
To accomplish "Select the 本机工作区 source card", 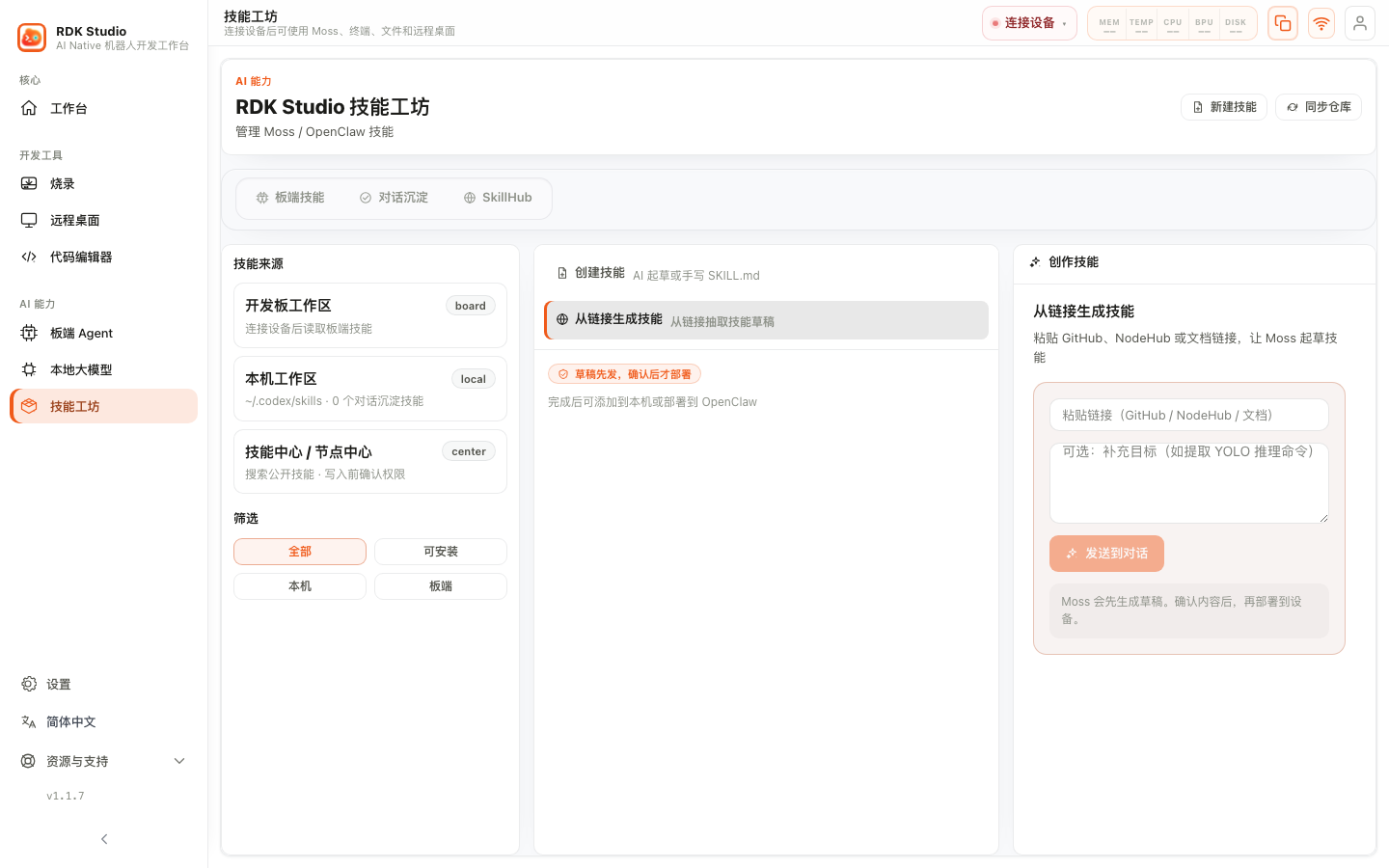I will click(x=370, y=389).
